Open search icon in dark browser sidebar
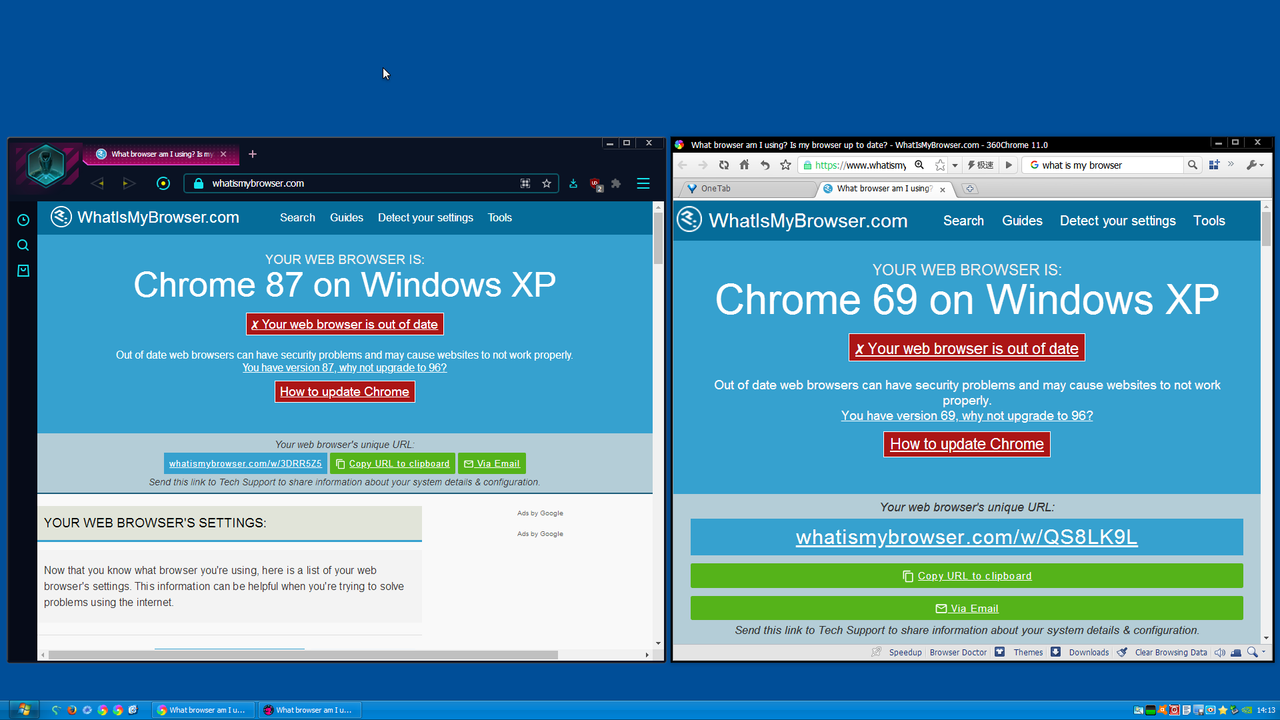This screenshot has width=1280, height=720. coord(23,245)
